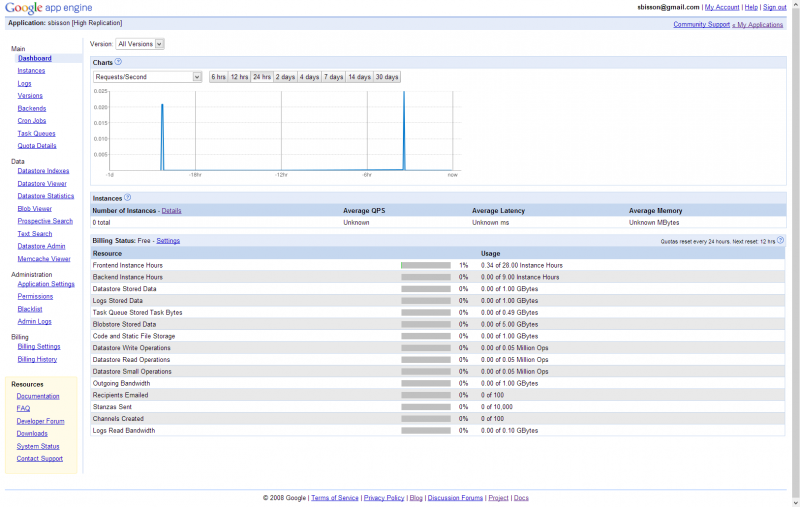Screen dimensions: 800x507
Task: Click the Google app engine logo
Action: 49,8
